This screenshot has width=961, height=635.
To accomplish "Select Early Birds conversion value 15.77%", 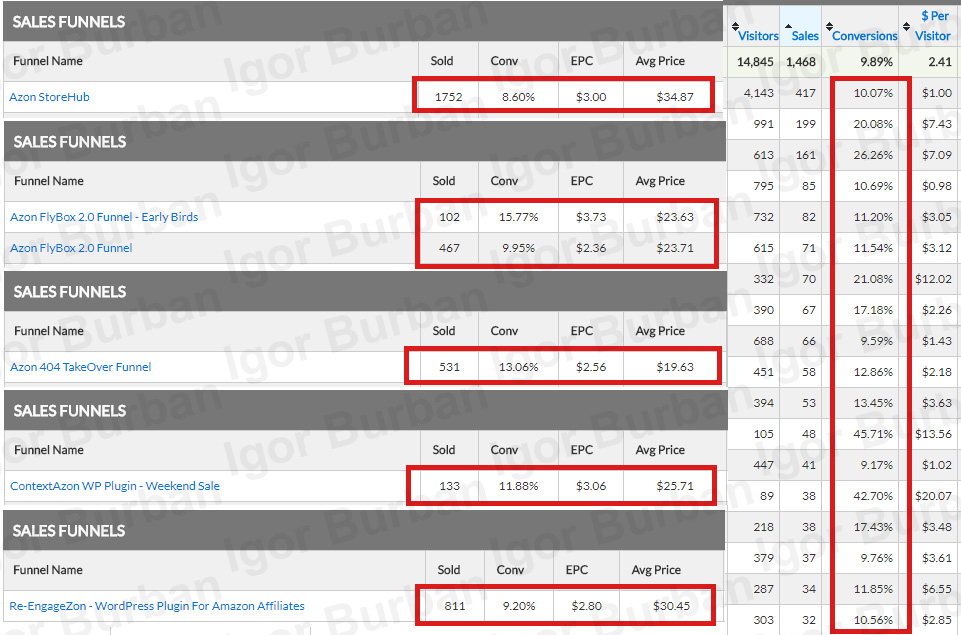I will tap(518, 217).
